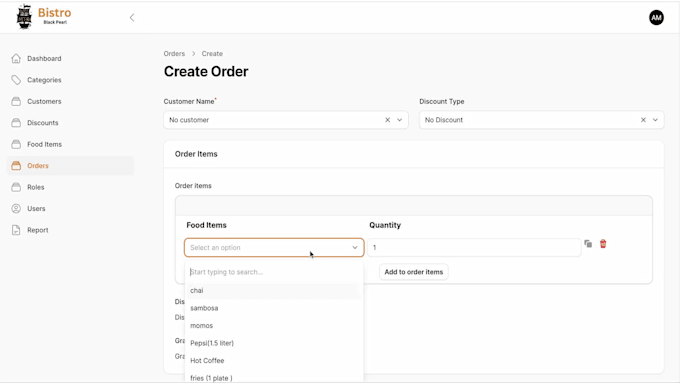The image size is (680, 383).
Task: Delete the order item with trash icon
Action: 603,244
